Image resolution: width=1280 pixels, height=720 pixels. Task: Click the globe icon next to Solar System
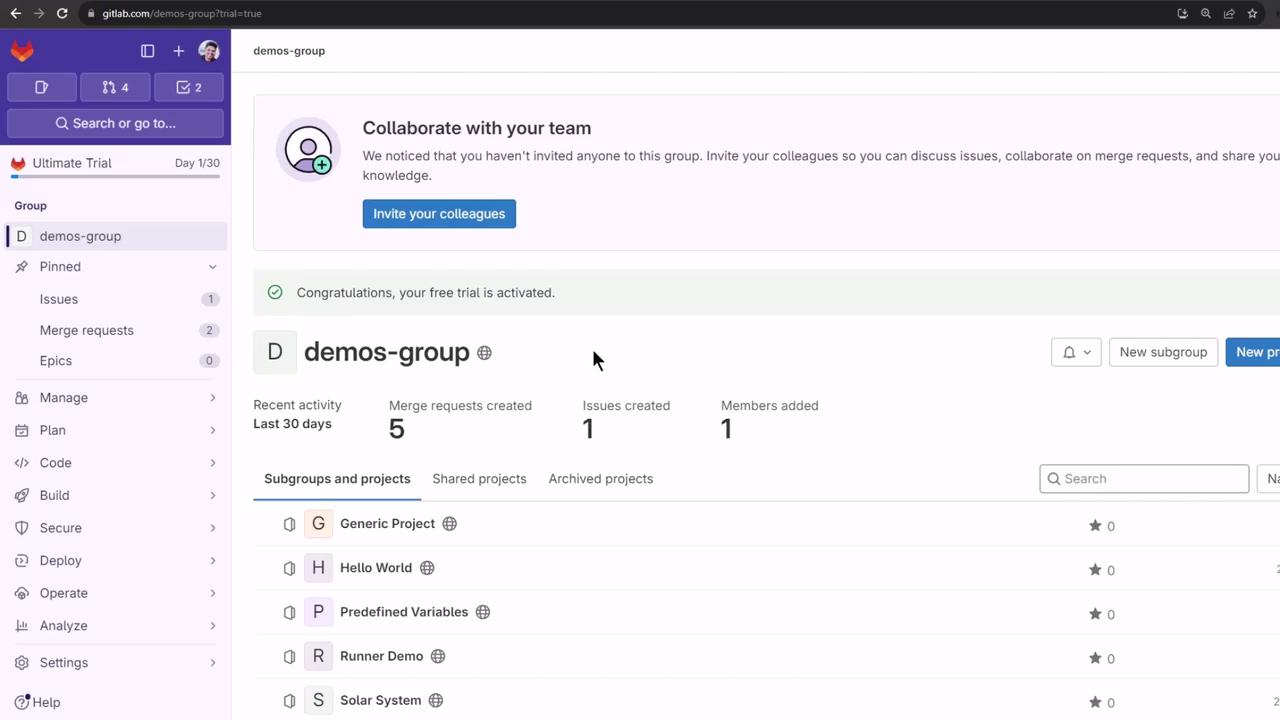click(x=436, y=700)
